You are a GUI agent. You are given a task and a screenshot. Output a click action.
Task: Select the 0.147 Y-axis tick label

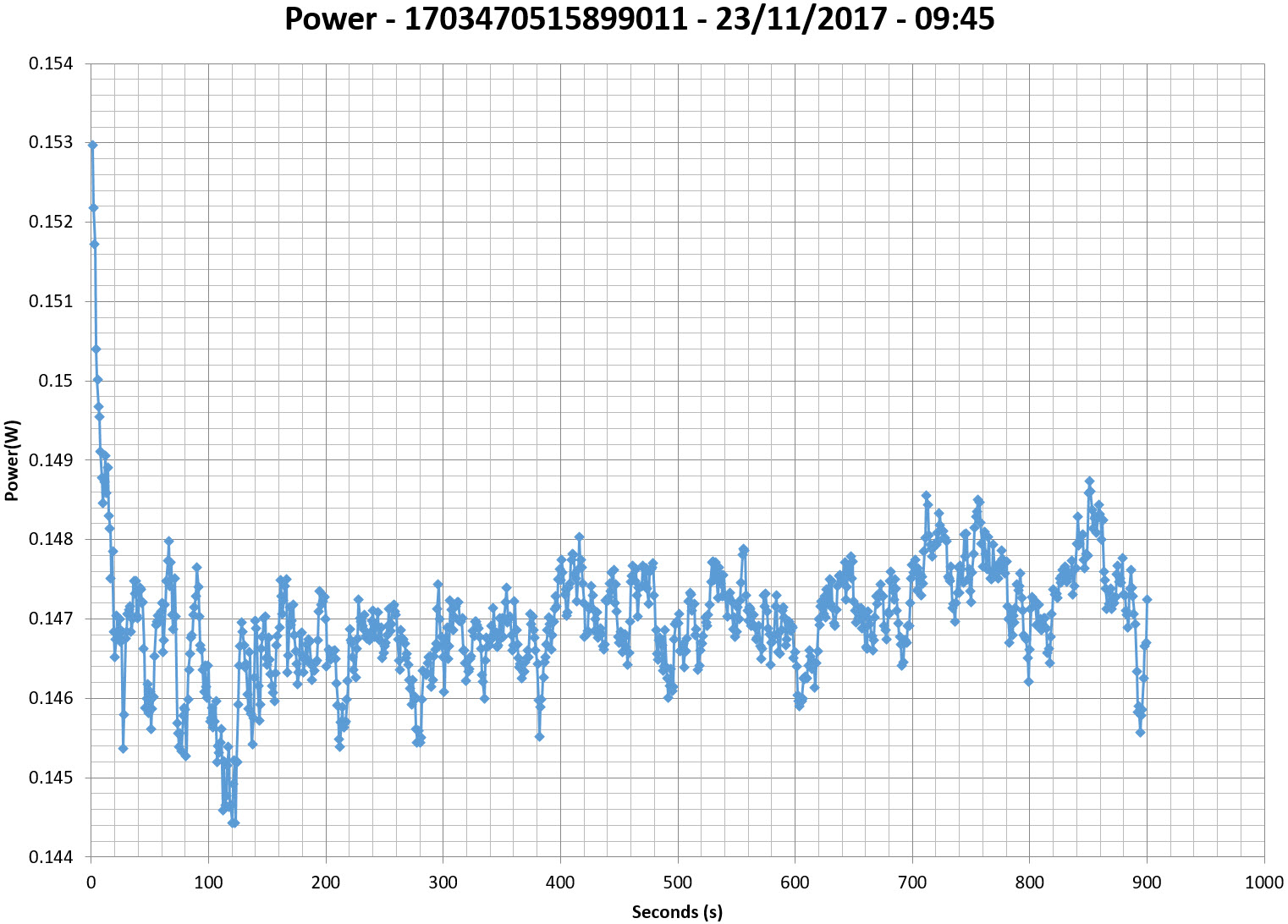[x=51, y=619]
